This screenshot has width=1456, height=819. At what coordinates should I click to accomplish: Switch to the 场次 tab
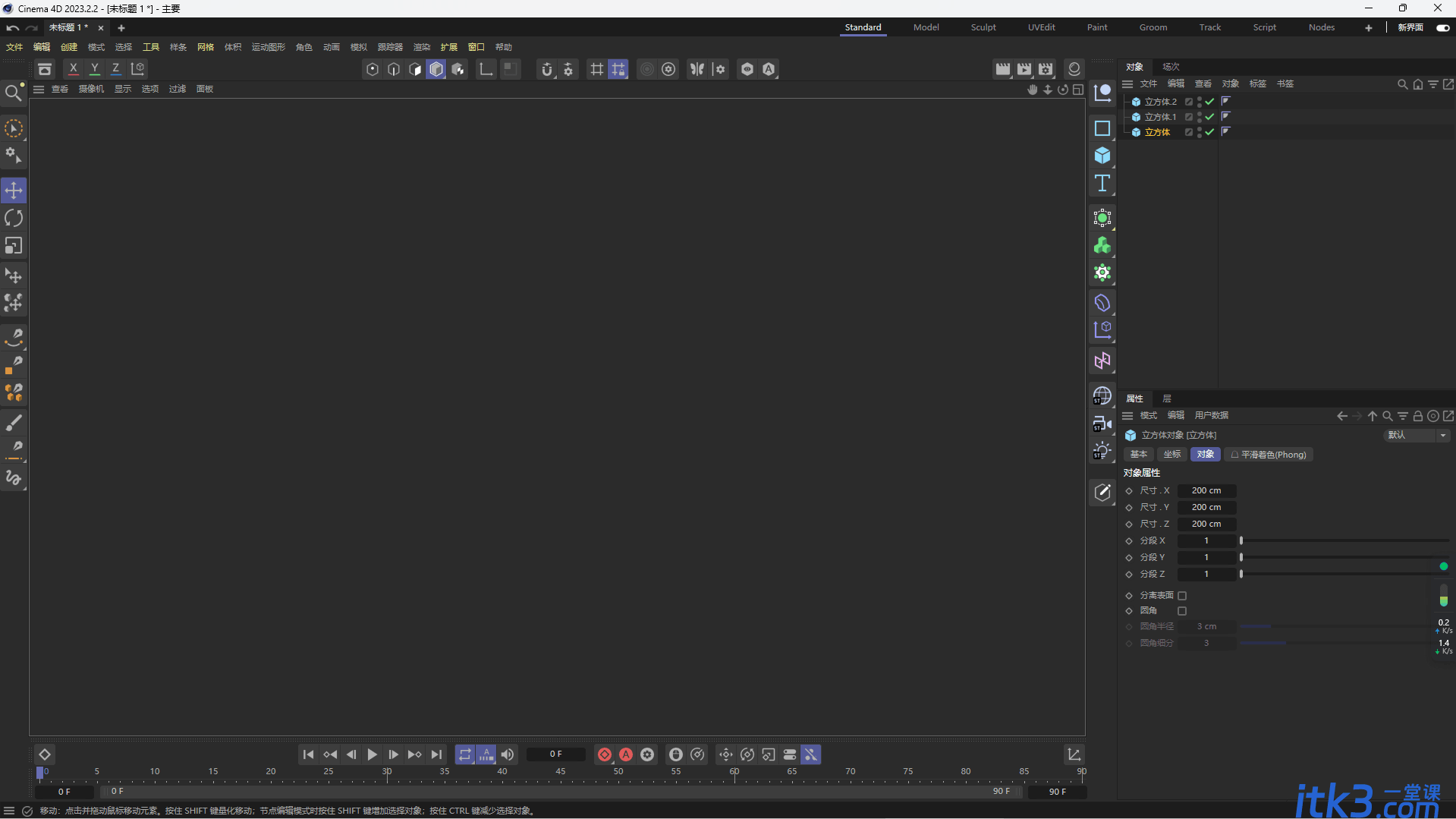click(x=1171, y=67)
